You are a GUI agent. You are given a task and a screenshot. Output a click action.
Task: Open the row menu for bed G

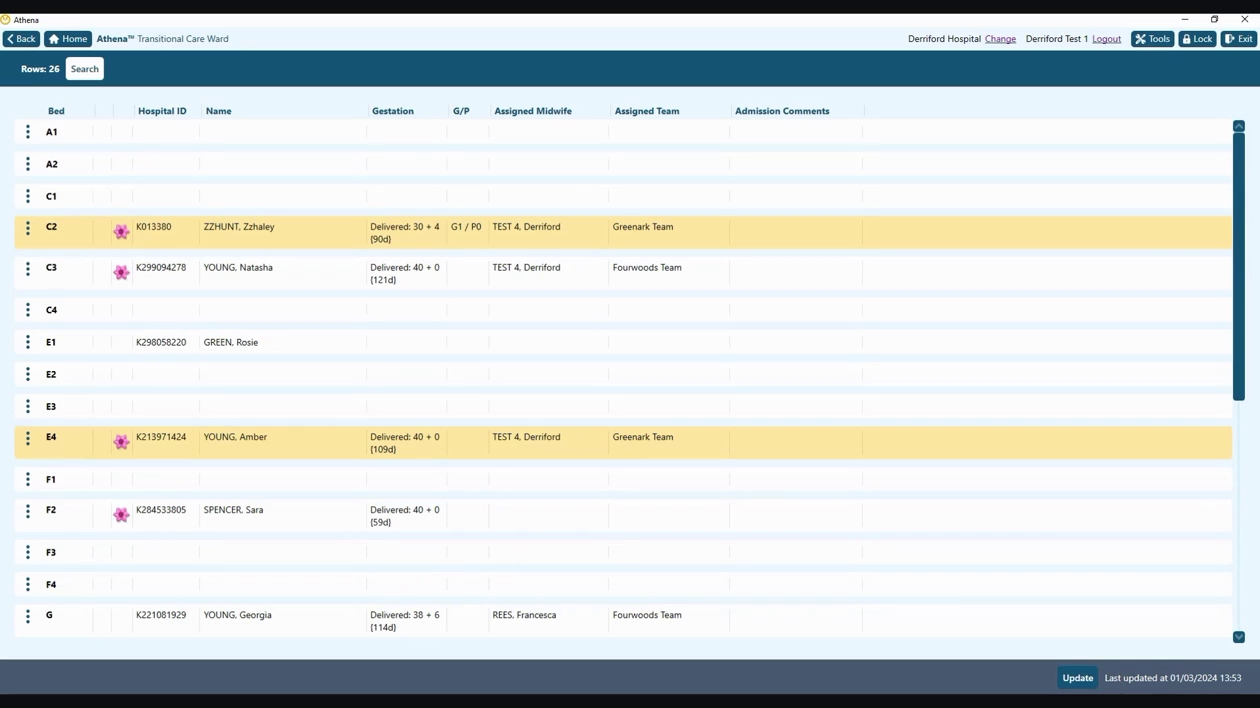tap(28, 616)
